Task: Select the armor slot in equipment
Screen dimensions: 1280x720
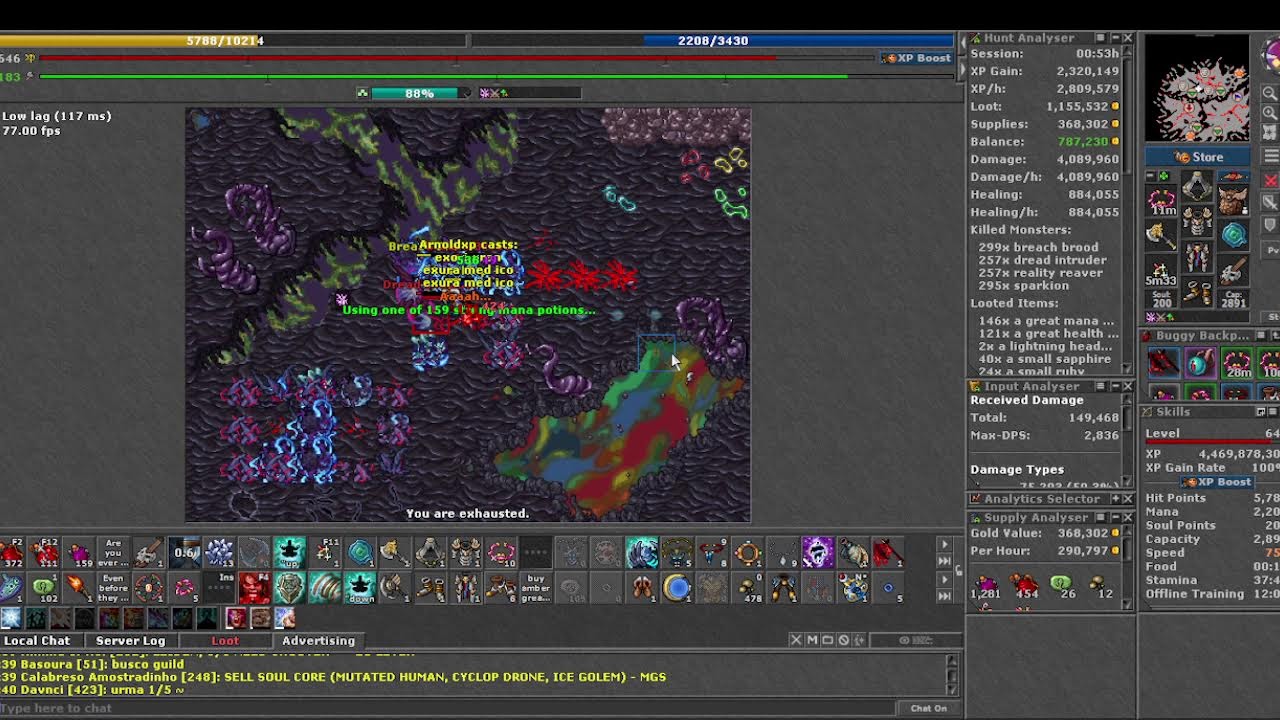Action: coord(1196,222)
